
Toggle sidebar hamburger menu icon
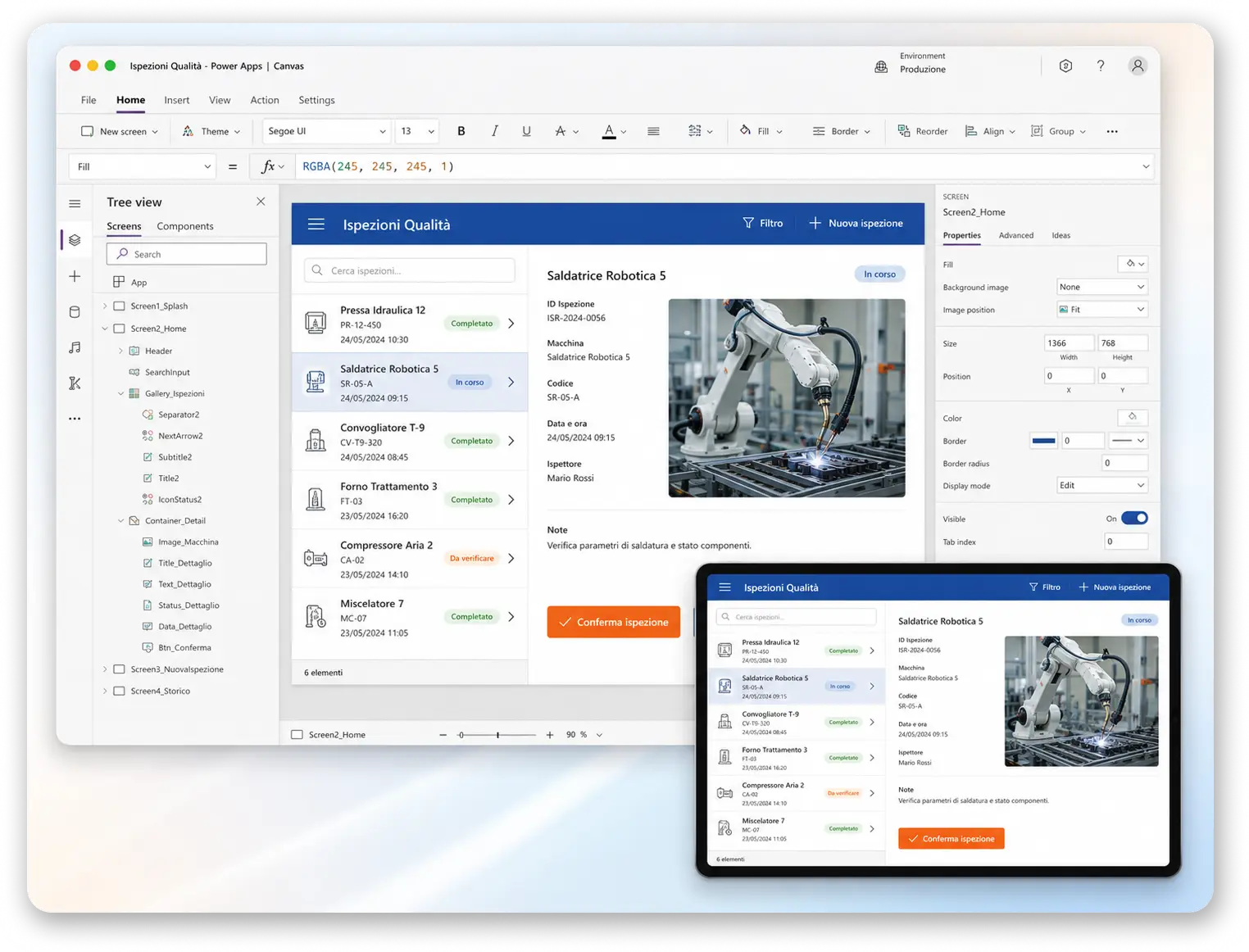pos(75,203)
